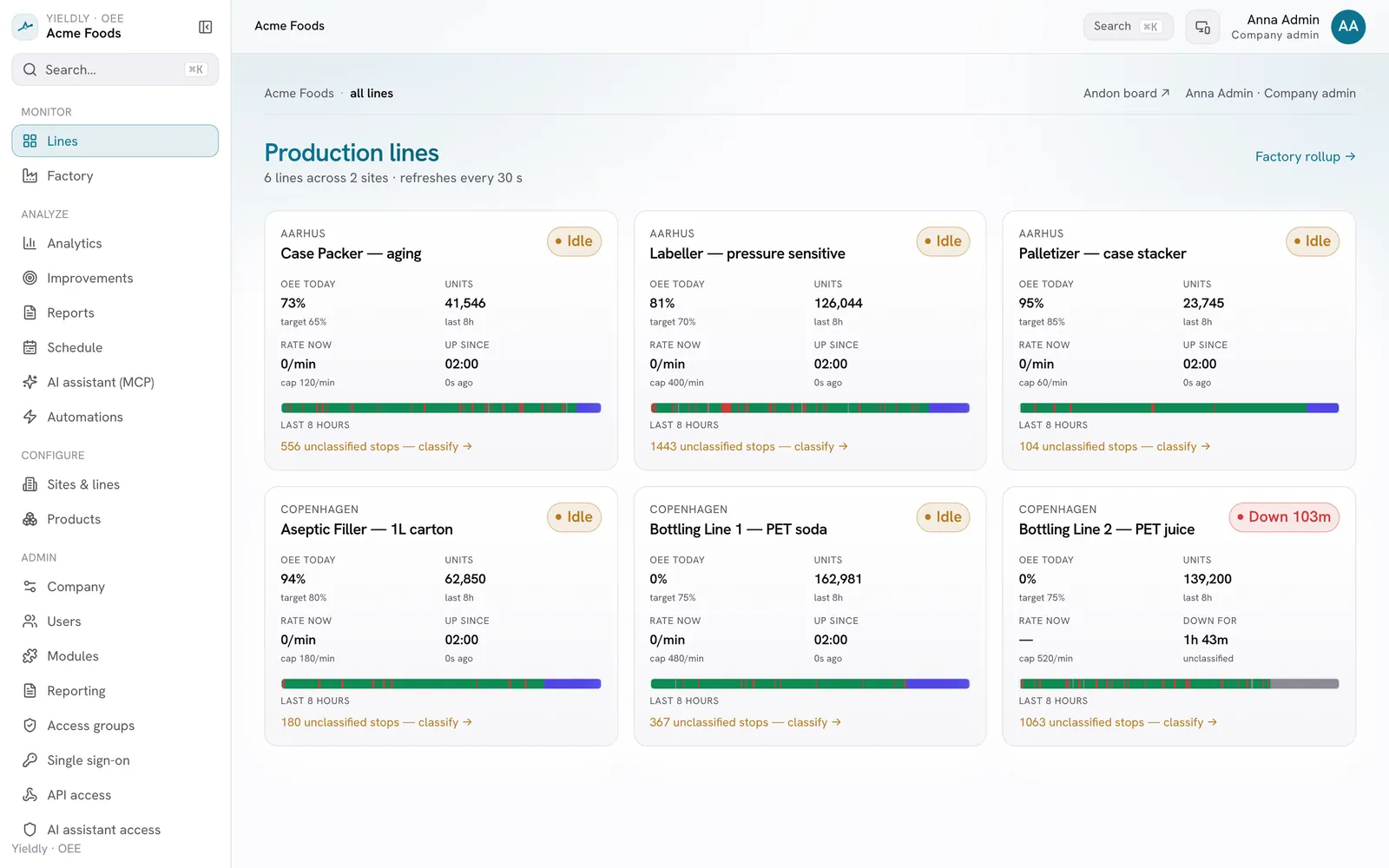Click the Reporting document icon
This screenshot has height=868, width=1389.
(x=30, y=691)
